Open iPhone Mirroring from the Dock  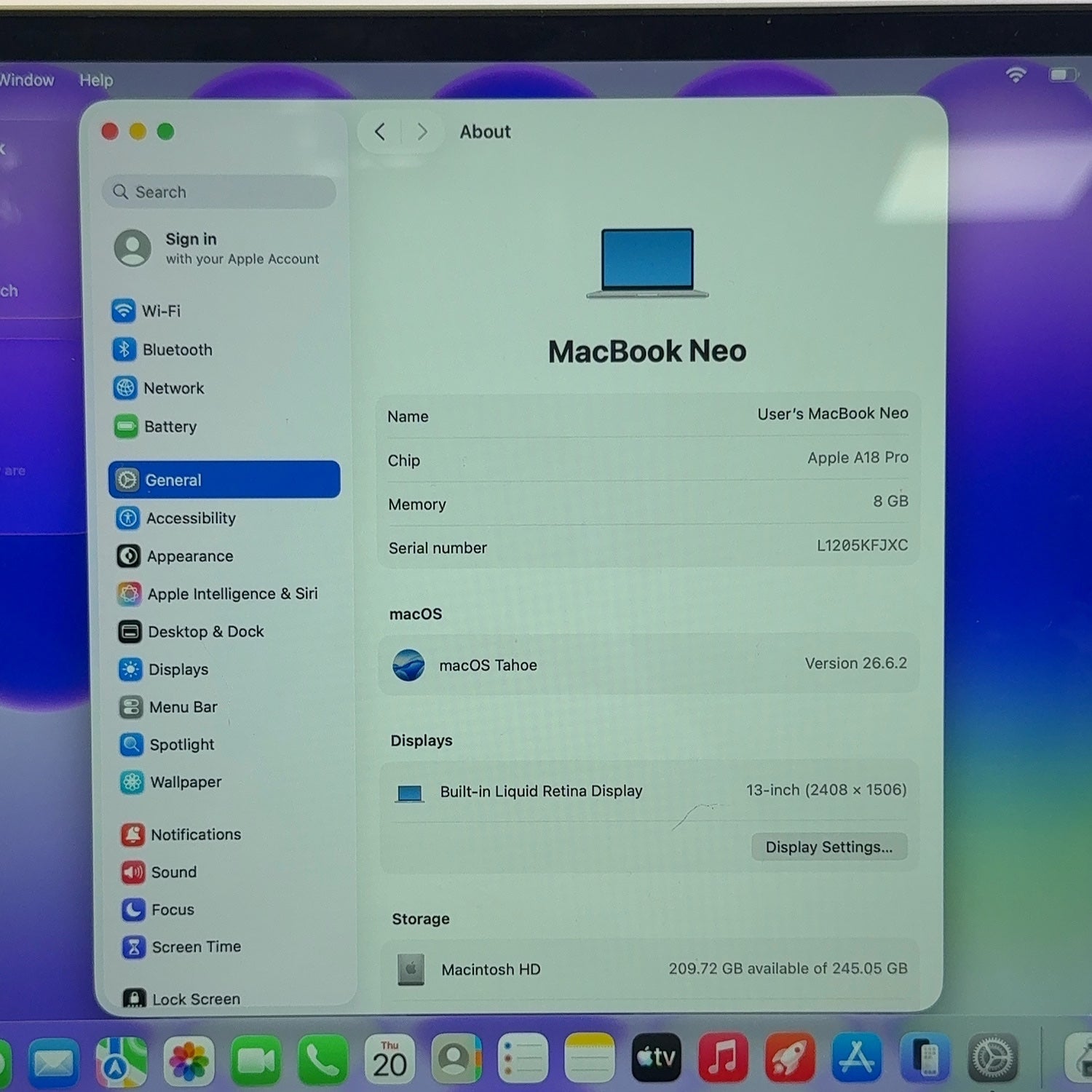(925, 1057)
